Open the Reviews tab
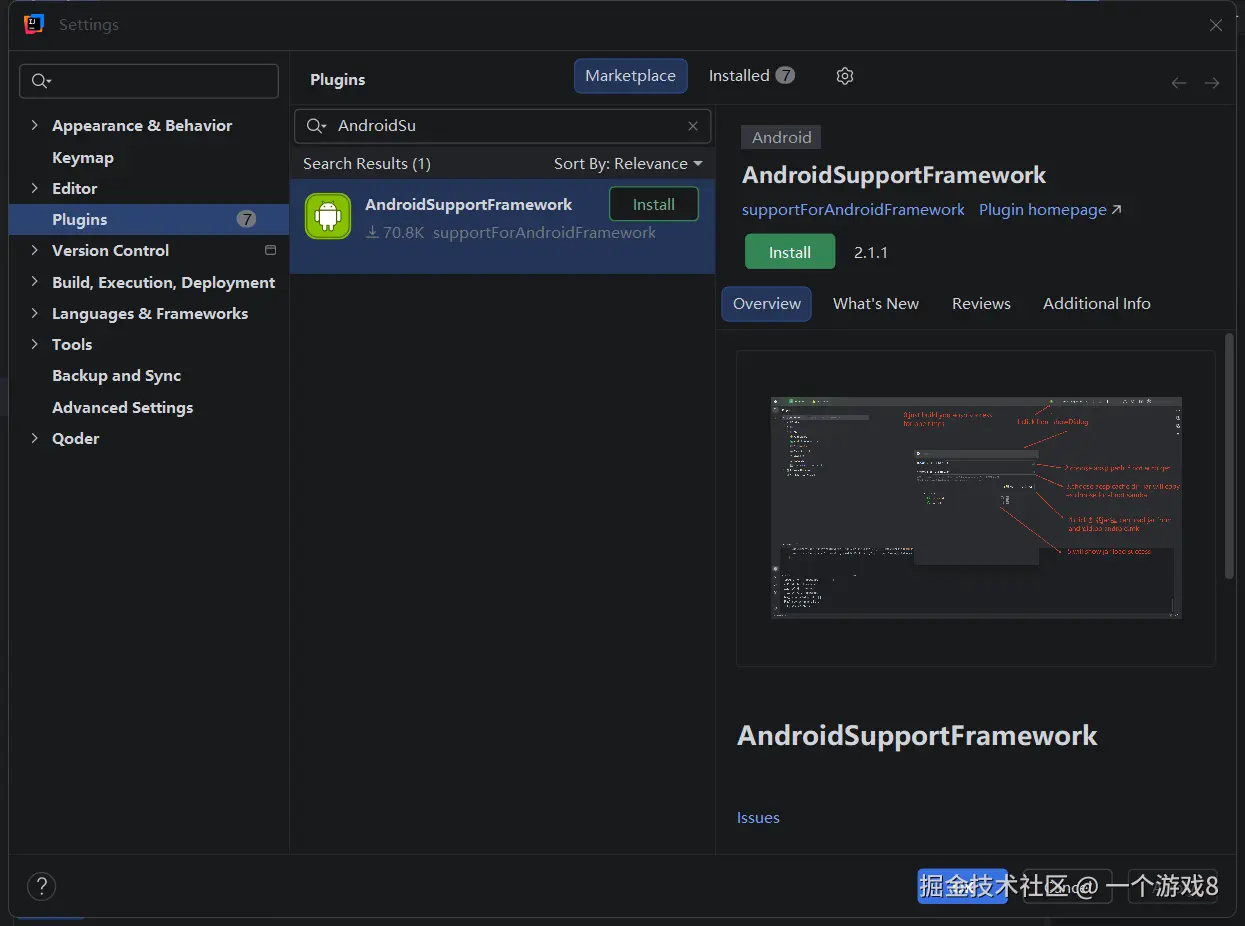 [981, 304]
